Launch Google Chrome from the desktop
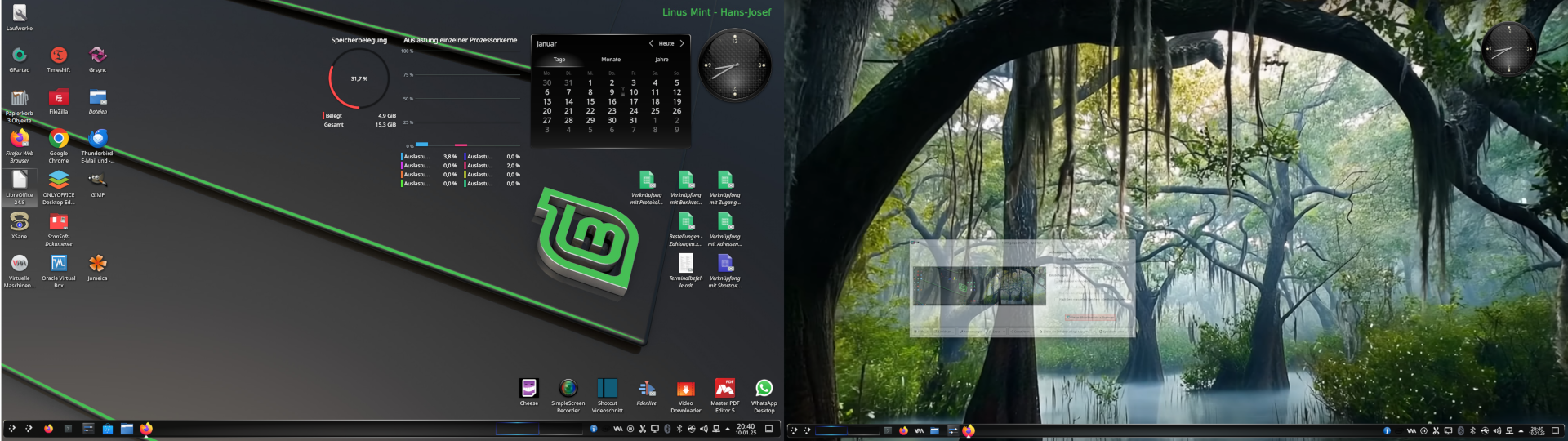 (59, 140)
